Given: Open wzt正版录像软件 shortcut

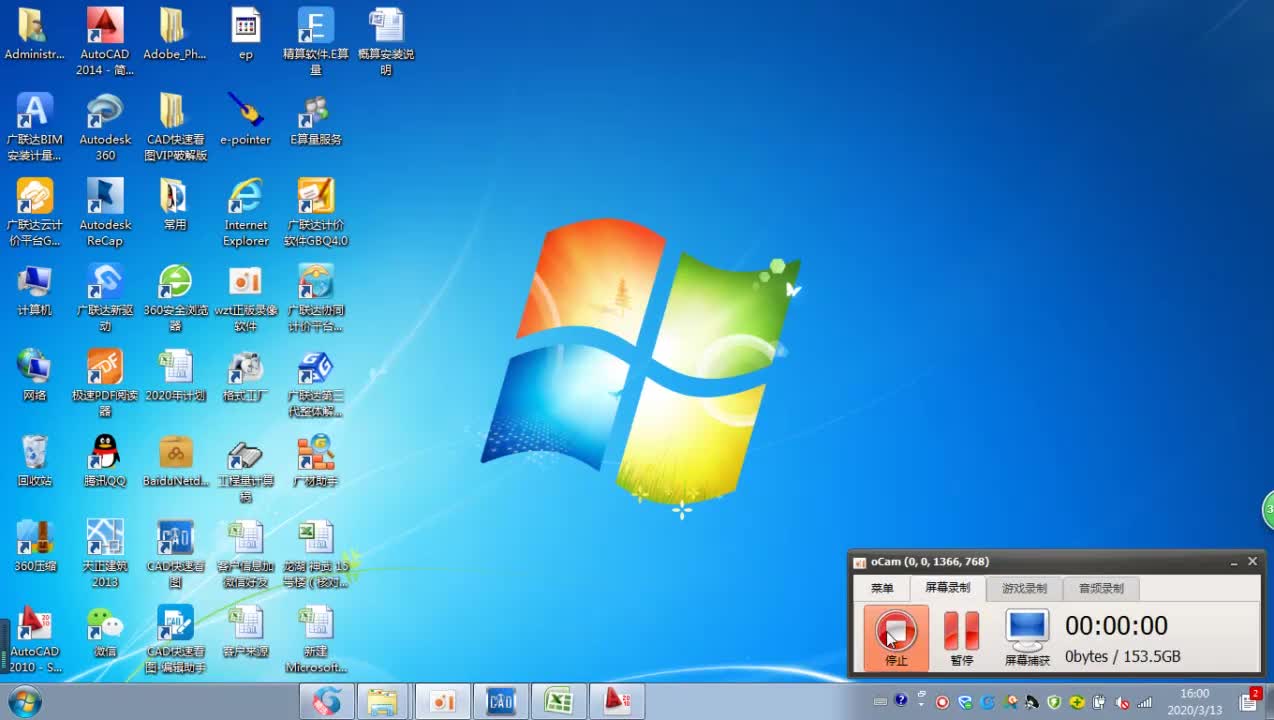Looking at the screenshot, I should [x=246, y=297].
